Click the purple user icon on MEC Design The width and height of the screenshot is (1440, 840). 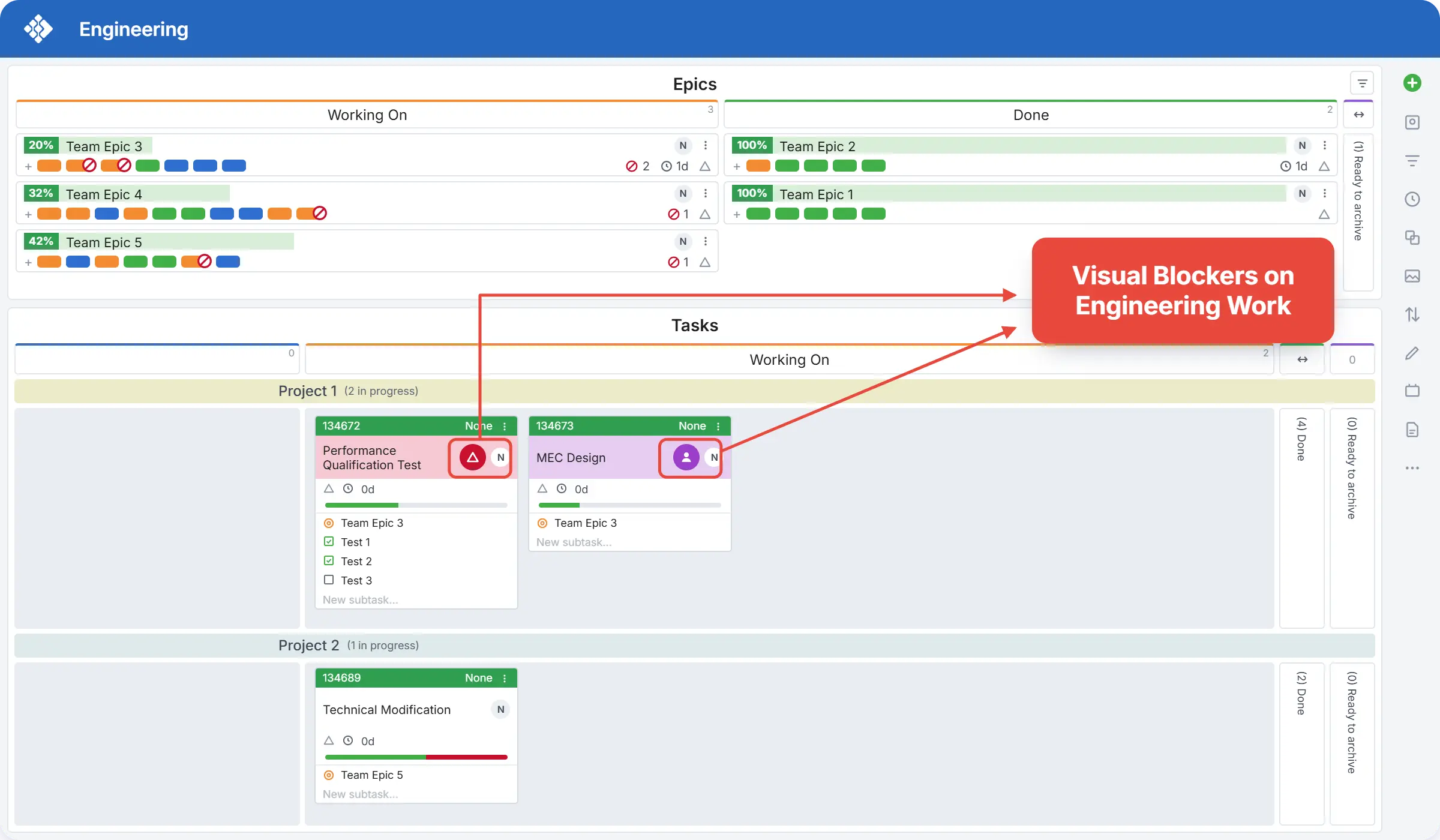click(x=686, y=457)
